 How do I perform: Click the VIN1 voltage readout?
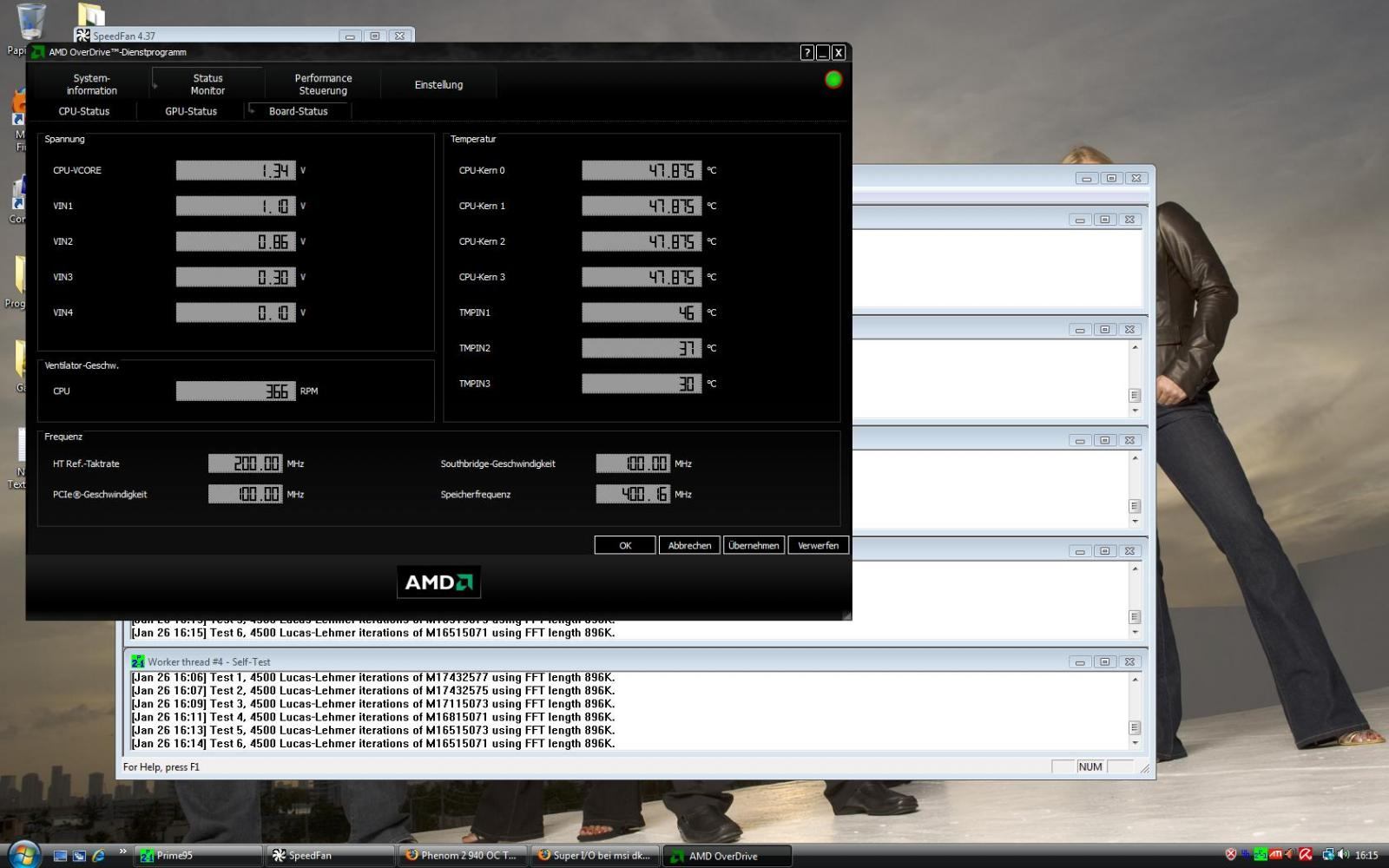tap(236, 206)
